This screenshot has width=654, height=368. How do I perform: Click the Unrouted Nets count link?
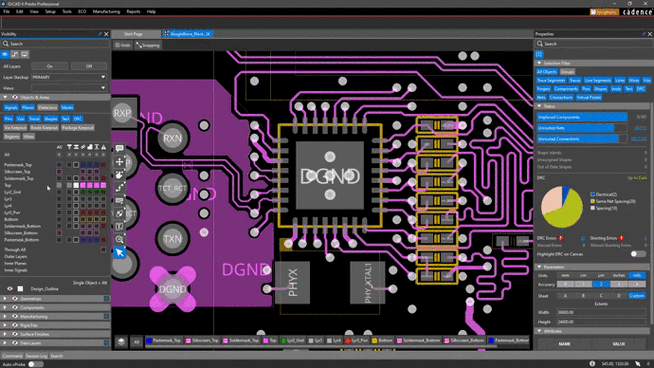[x=641, y=128]
